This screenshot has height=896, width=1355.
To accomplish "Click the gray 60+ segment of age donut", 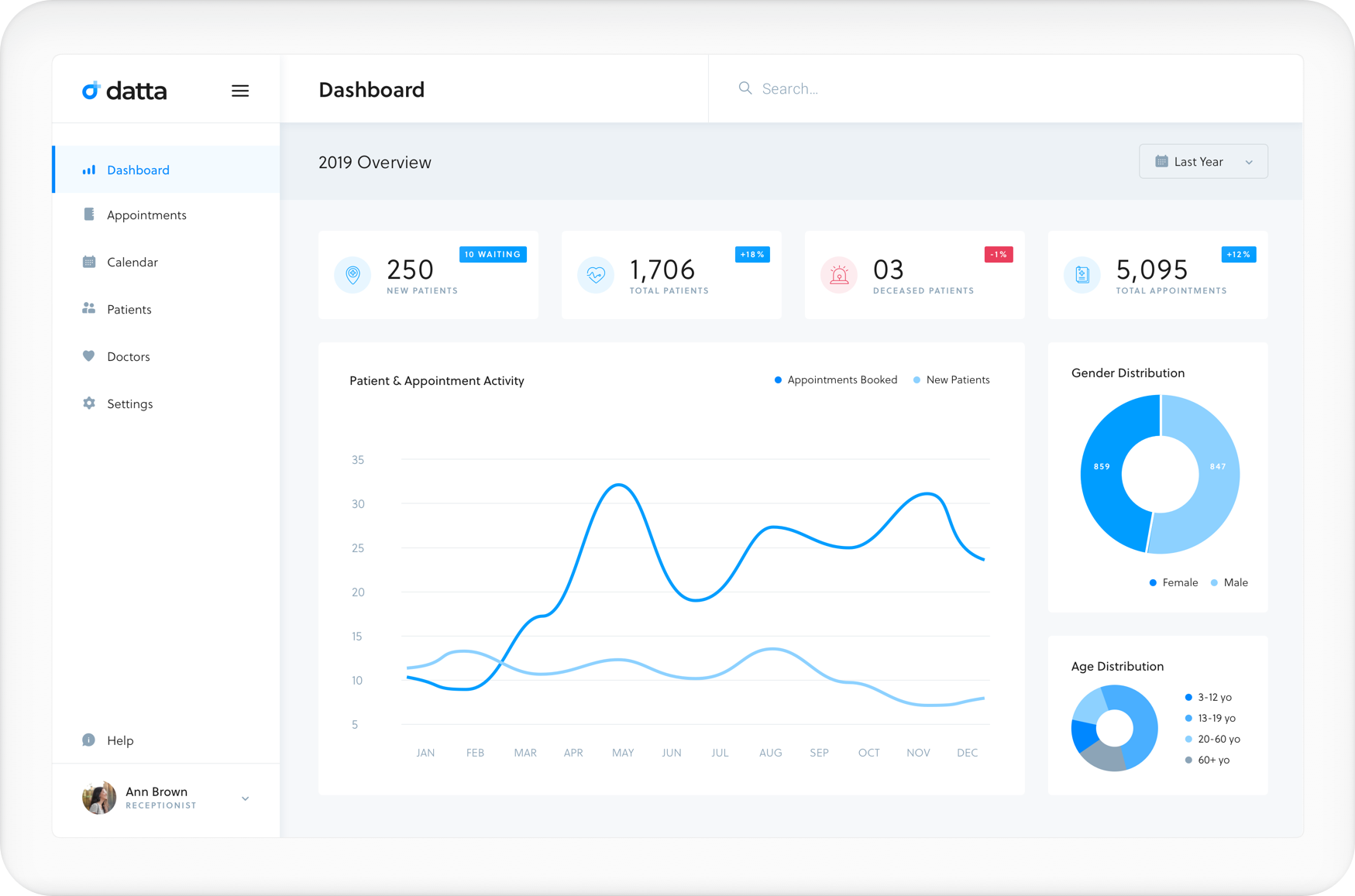I will pos(1106,758).
